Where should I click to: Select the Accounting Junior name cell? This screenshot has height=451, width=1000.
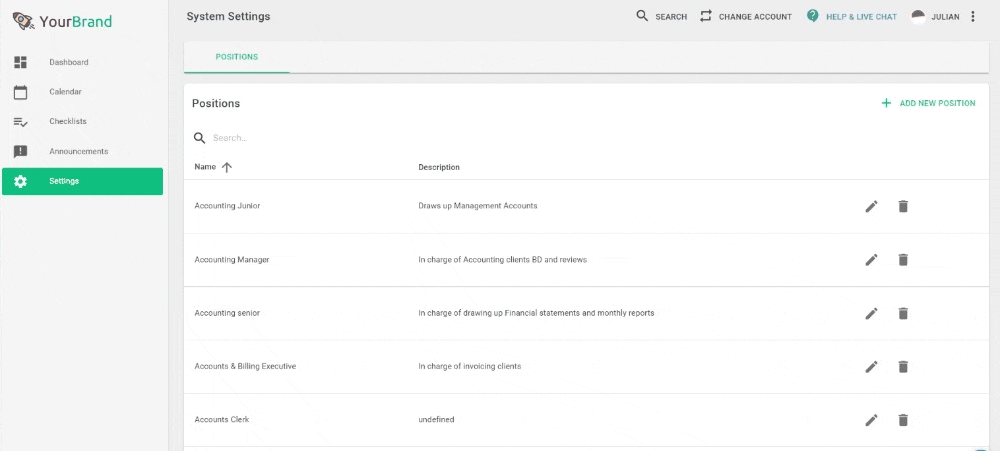tap(227, 206)
